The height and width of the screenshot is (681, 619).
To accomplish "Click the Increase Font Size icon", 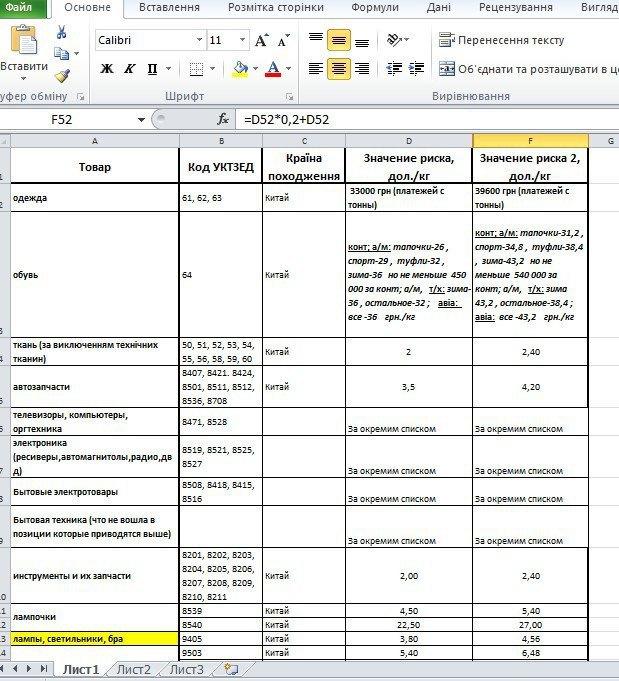I will (x=261, y=41).
